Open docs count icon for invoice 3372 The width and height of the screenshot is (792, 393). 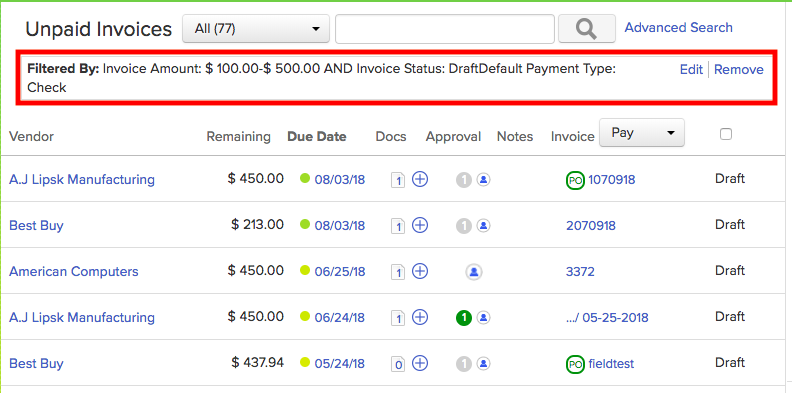click(x=398, y=272)
